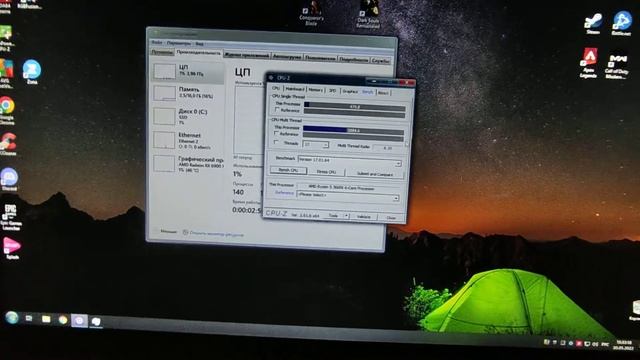Open the Службы tab in Task Manager
Viewport: 640px width, 360px height.
tap(380, 60)
